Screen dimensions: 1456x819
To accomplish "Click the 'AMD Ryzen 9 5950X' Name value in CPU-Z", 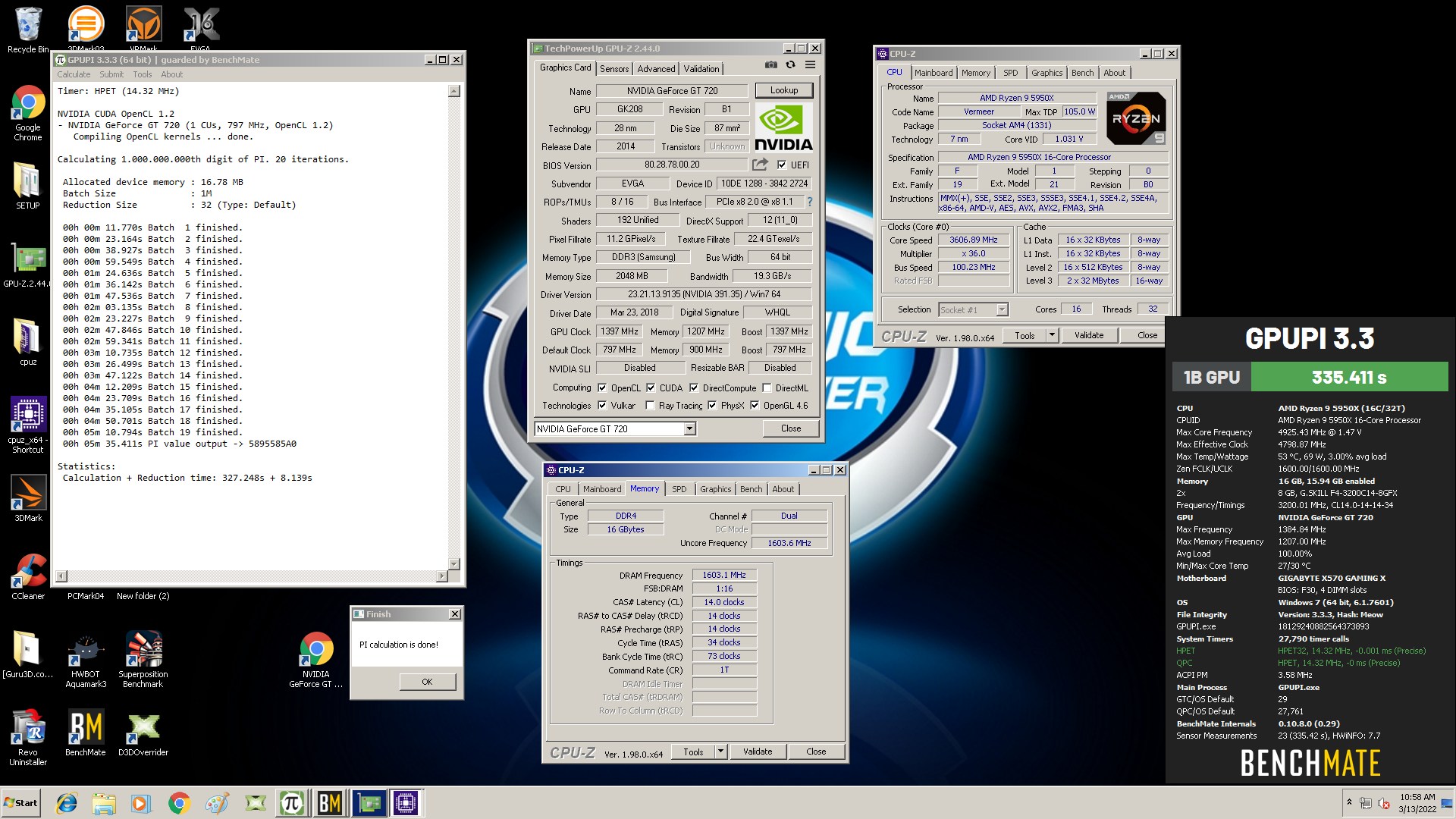I will 1017,98.
